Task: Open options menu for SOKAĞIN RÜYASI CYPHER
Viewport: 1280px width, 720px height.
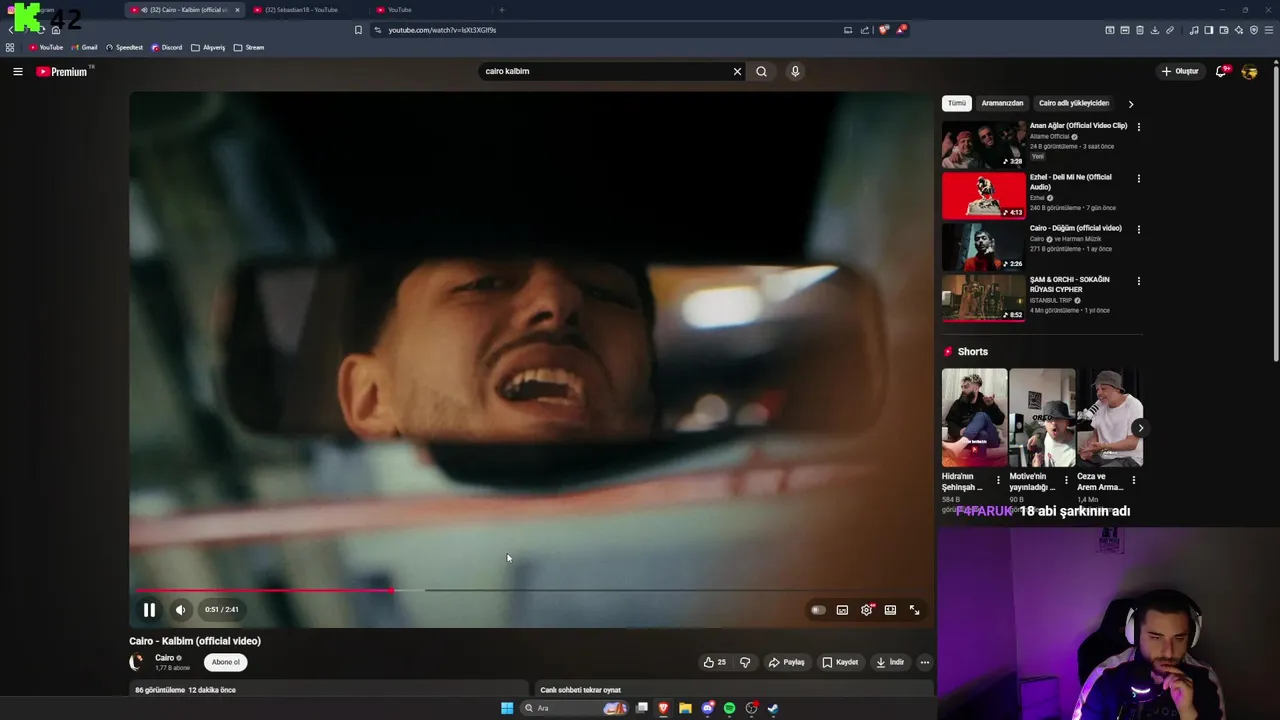Action: point(1138,281)
